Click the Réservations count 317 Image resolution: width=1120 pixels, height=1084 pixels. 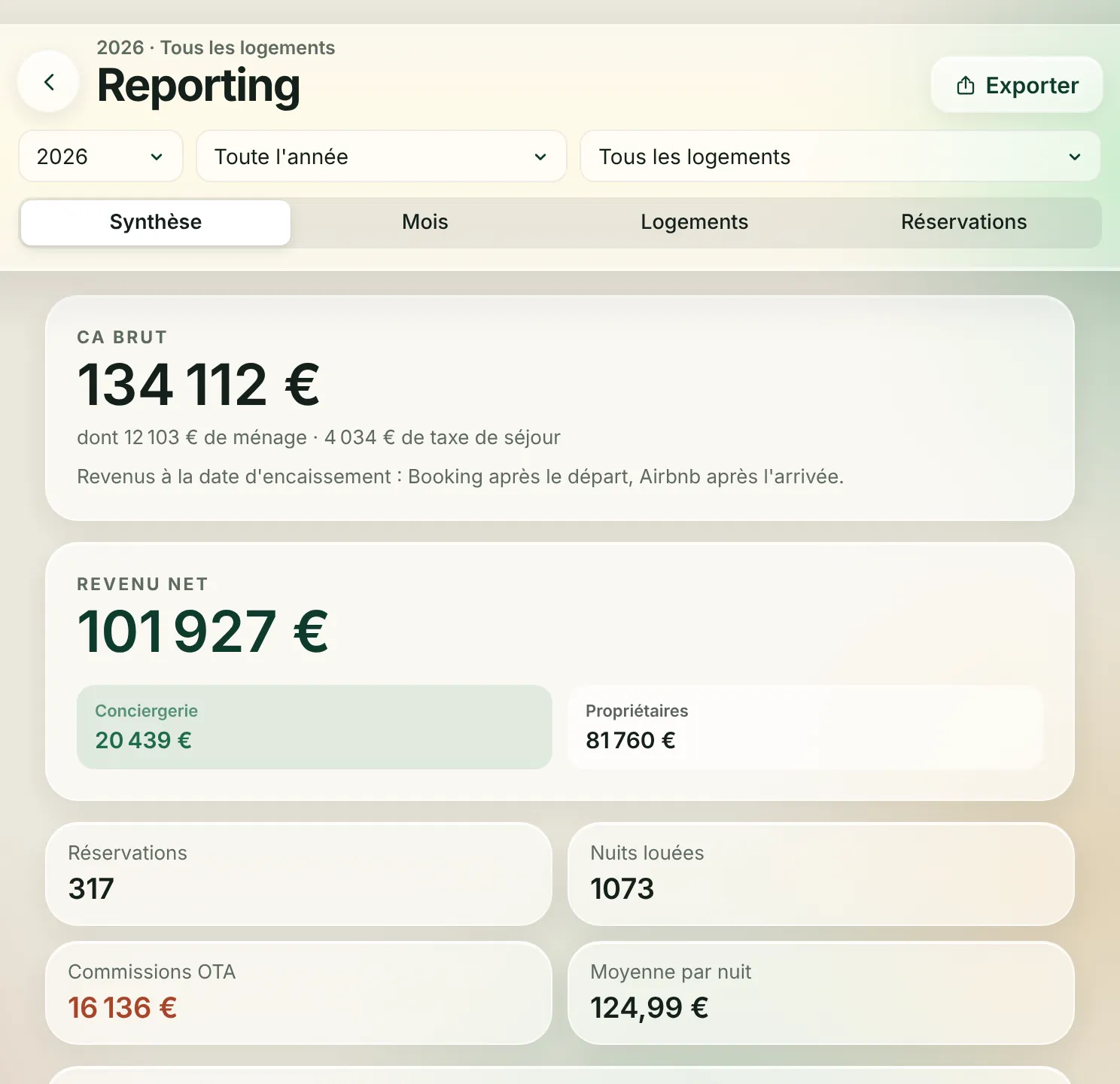91,889
